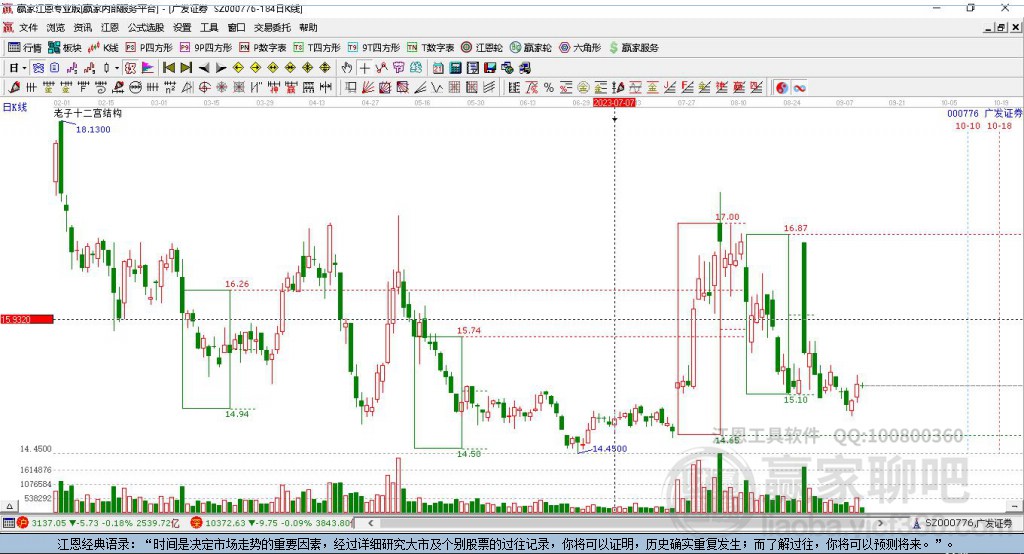1024x554 pixels.
Task: Click the 老子十二宫结构 indicator label
Action: (88, 114)
